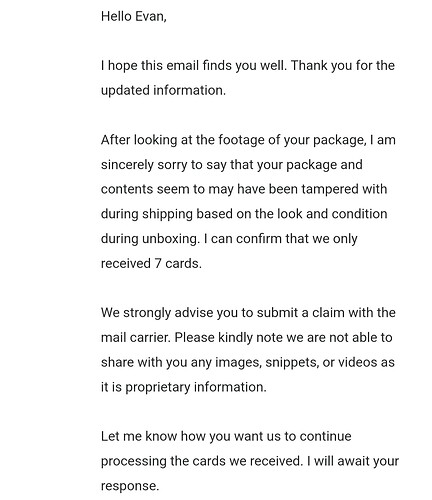Image resolution: width=432 pixels, height=500 pixels.
Task: Click the line starting "I hope this email"
Action: click(x=248, y=66)
